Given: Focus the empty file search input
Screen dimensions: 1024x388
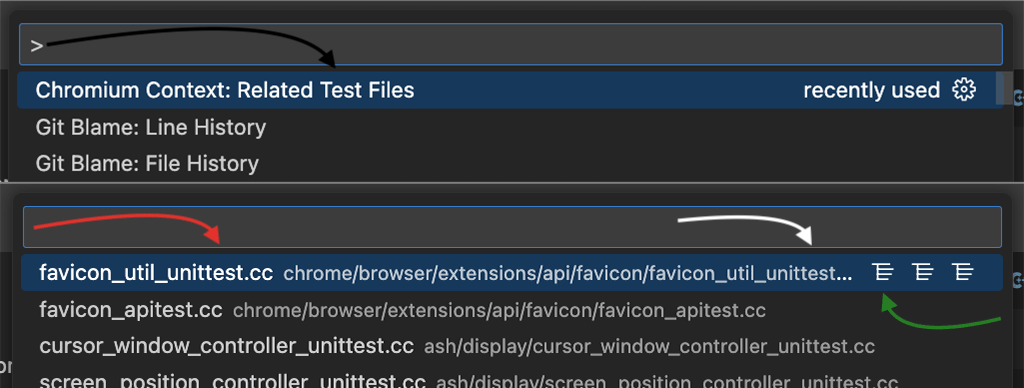Looking at the screenshot, I should pyautogui.click(x=512, y=227).
